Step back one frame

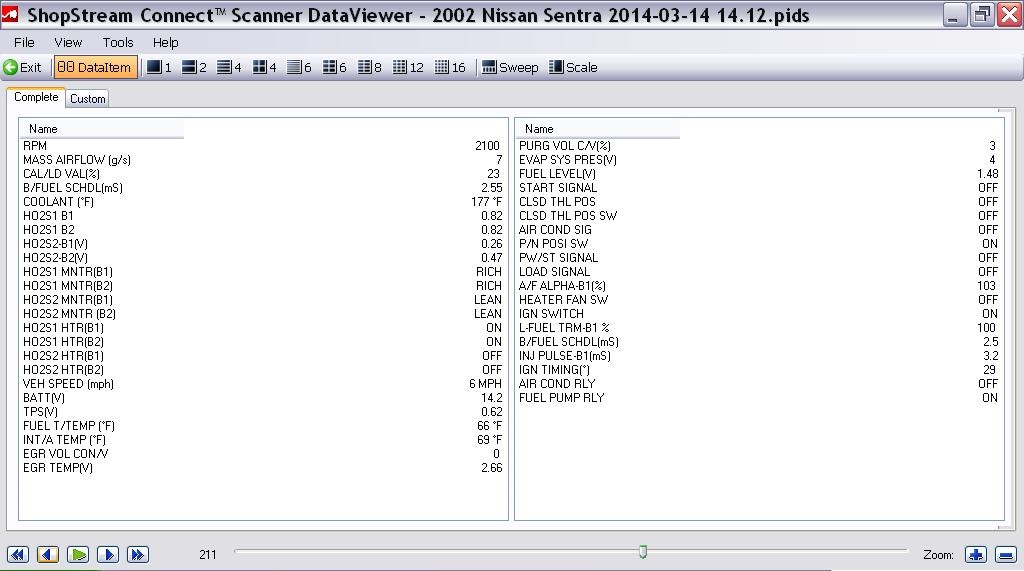(x=48, y=555)
